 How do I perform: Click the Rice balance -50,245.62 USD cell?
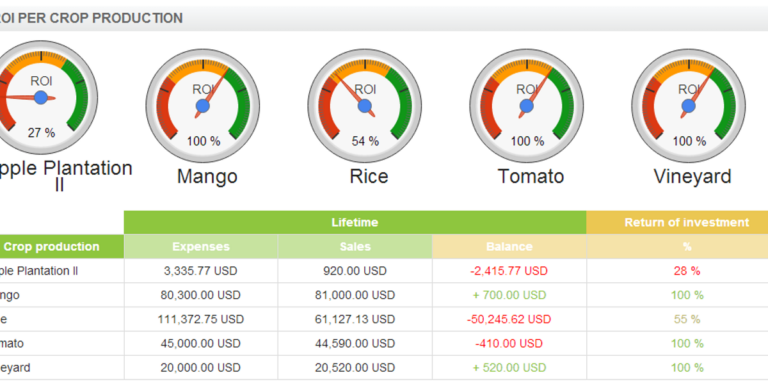click(509, 319)
